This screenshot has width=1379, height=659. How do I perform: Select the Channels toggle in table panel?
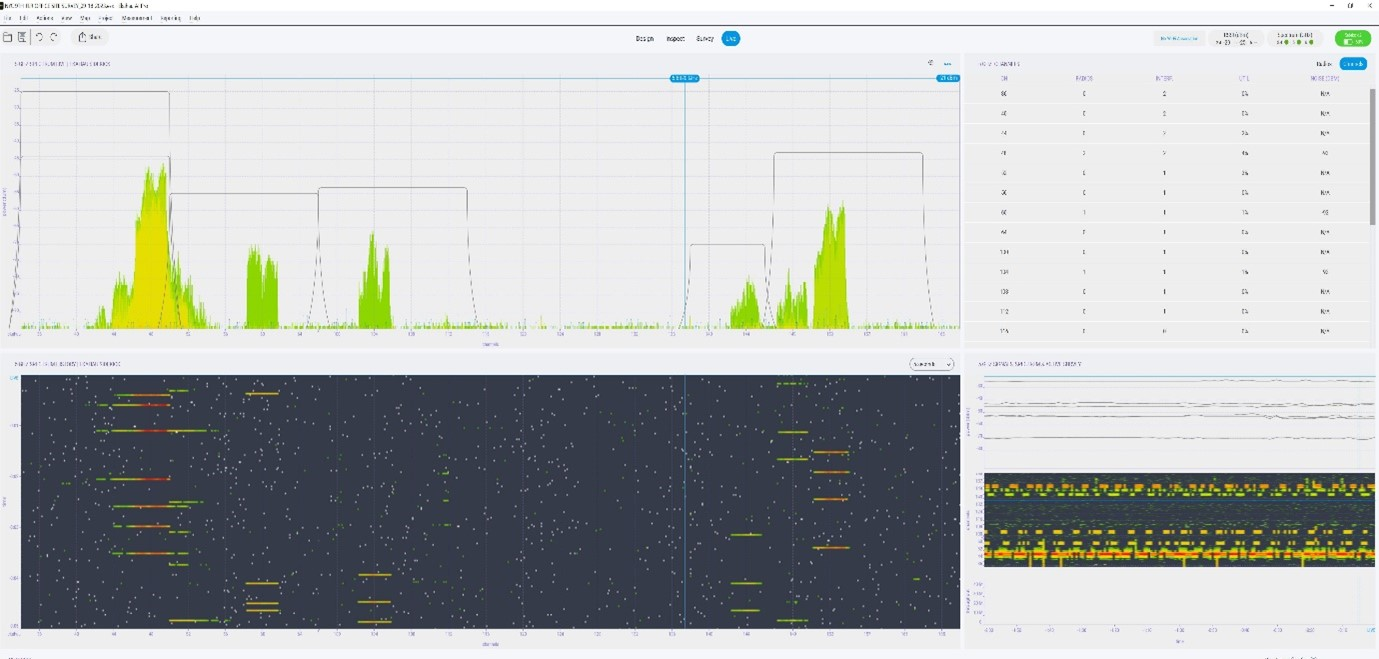pos(1352,64)
